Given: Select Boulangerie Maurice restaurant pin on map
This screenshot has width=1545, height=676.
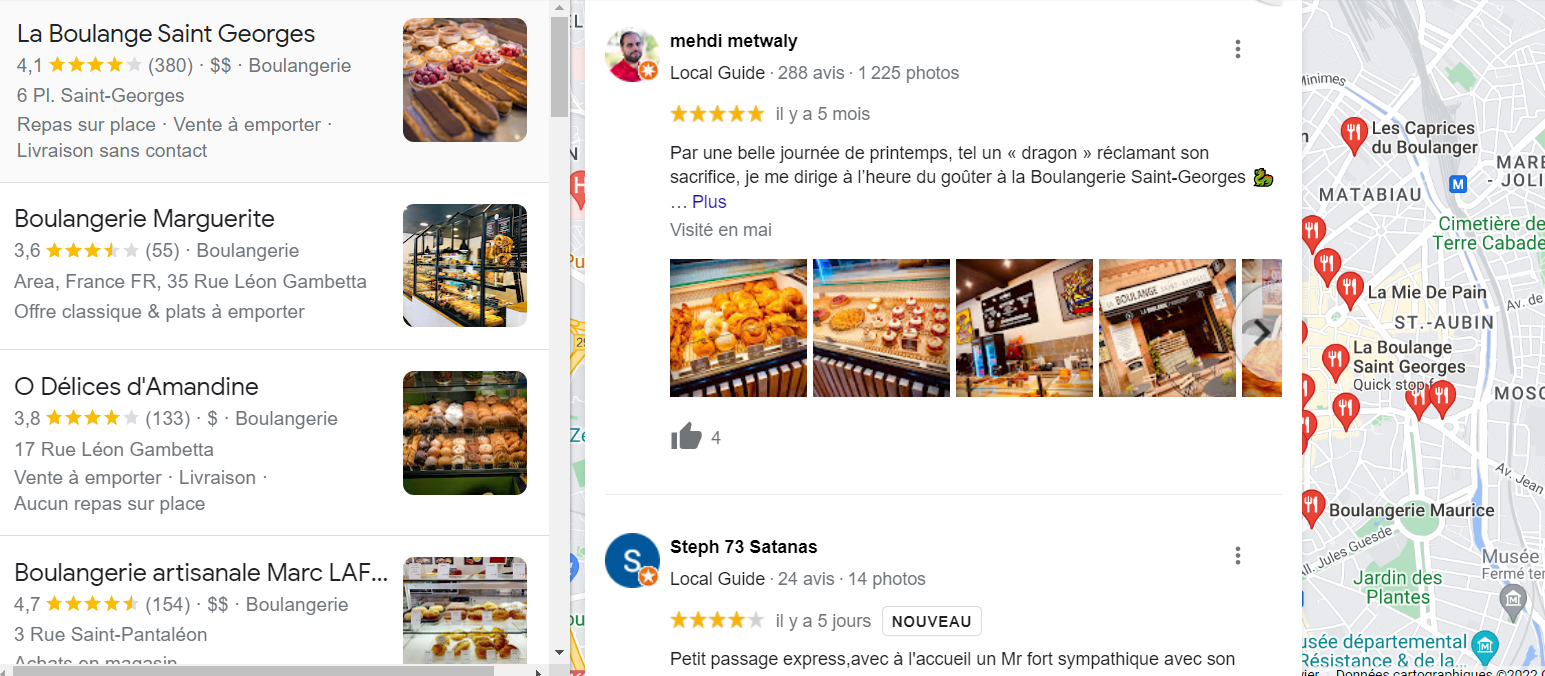Looking at the screenshot, I should 1313,508.
